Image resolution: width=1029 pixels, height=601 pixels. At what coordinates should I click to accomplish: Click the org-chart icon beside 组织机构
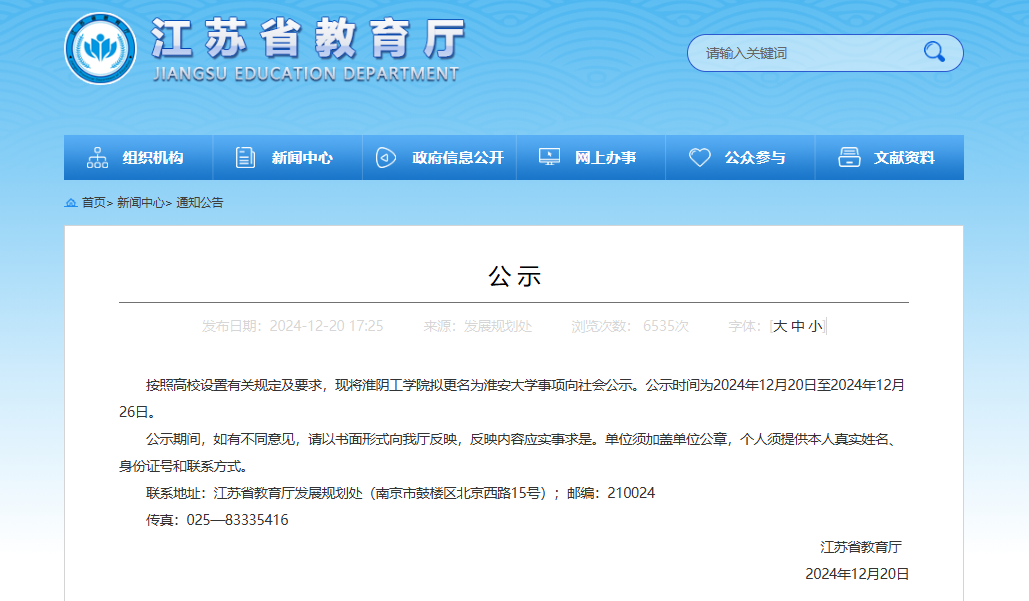(x=96, y=157)
